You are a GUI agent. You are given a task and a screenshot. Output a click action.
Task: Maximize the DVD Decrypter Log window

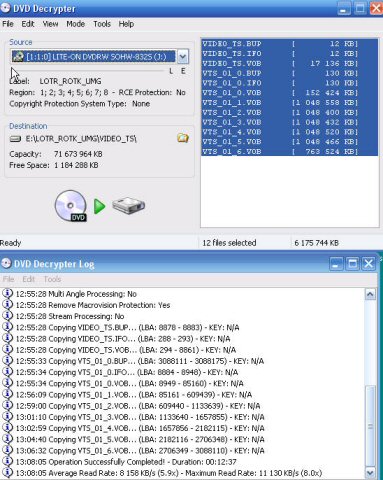click(x=352, y=264)
